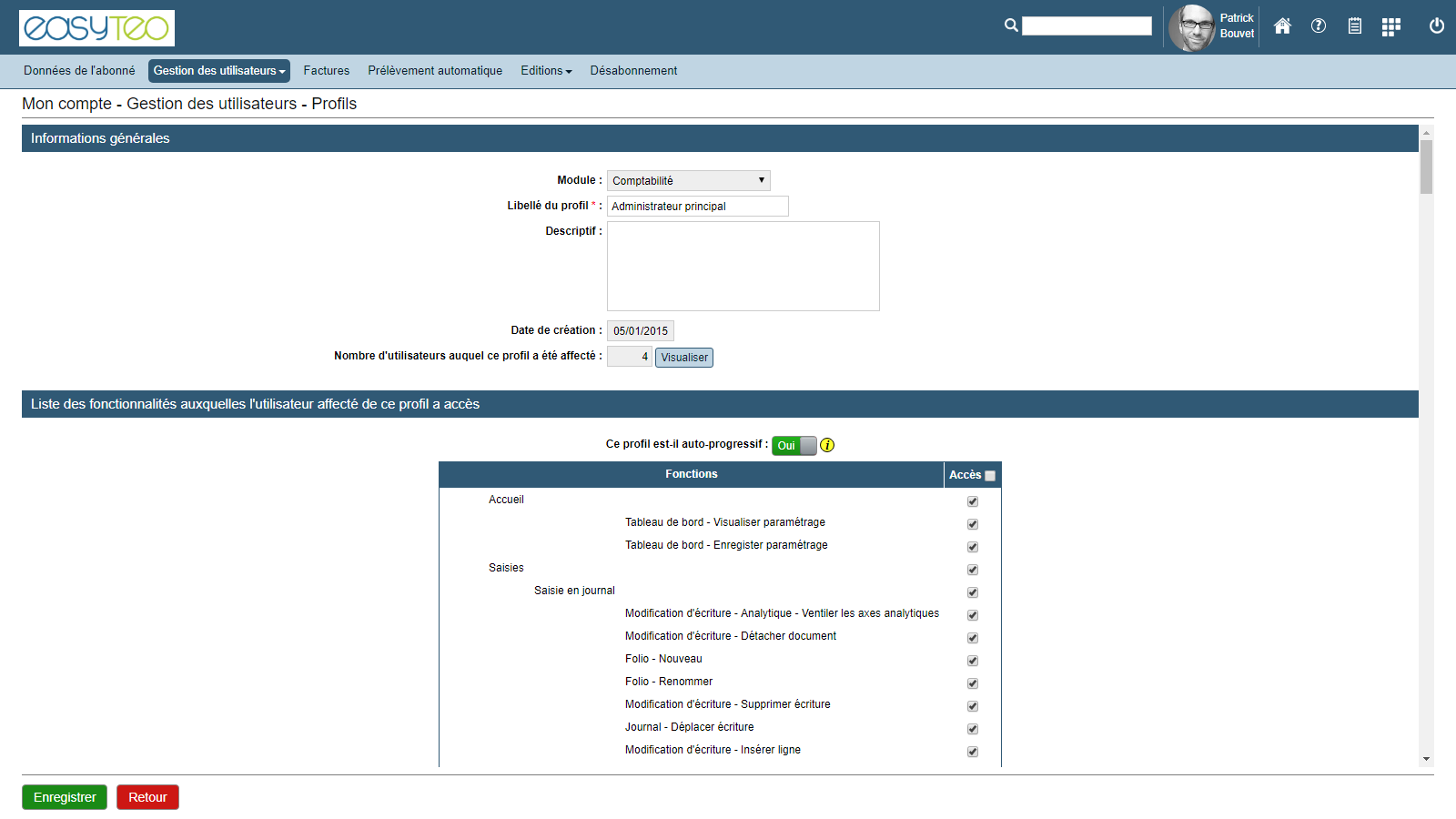Click the clipboard notes icon
Viewport: 1456px width, 819px height.
(1354, 25)
